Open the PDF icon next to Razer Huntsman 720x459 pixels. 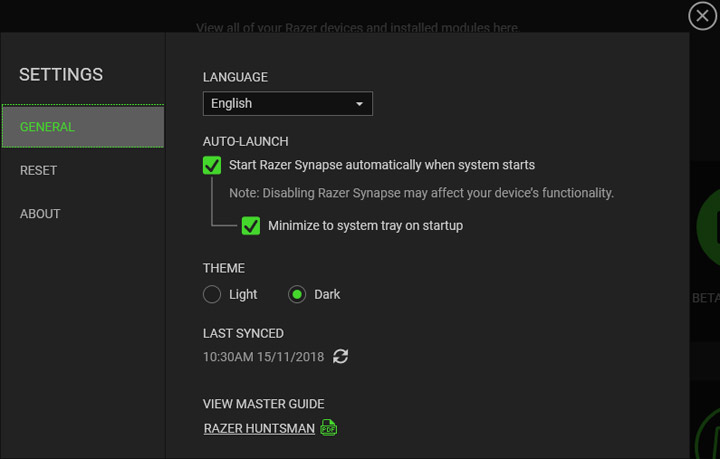(328, 428)
